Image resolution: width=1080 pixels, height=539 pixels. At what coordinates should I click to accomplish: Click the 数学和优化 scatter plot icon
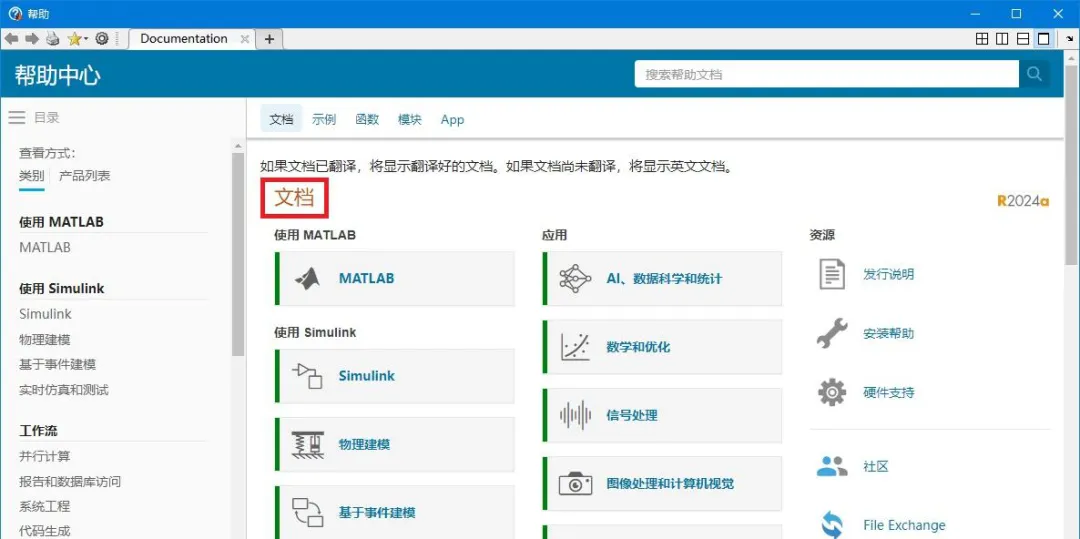[576, 347]
